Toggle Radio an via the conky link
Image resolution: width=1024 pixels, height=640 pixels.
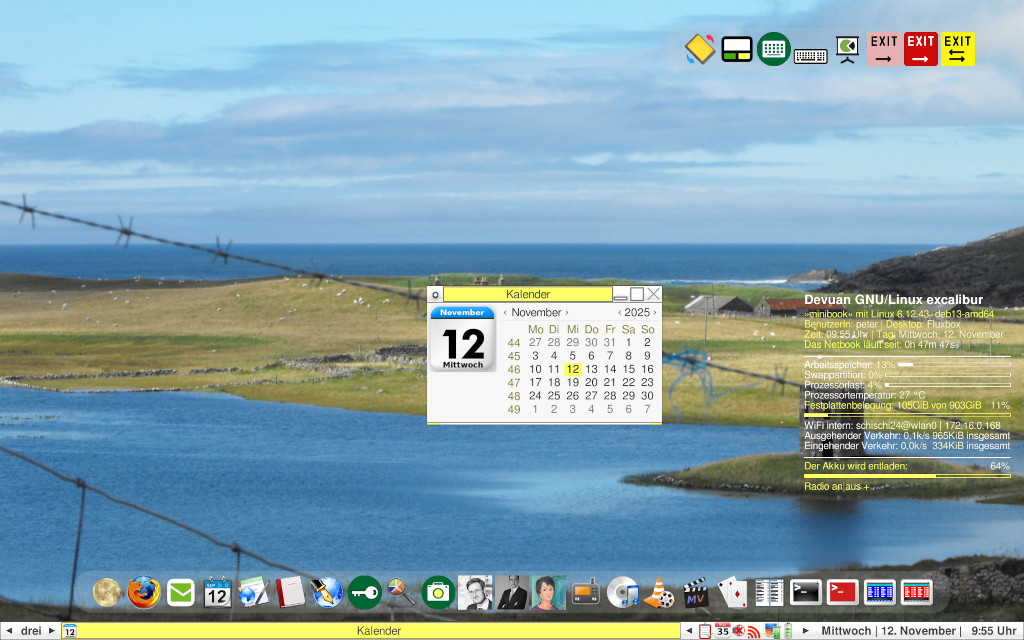822,487
